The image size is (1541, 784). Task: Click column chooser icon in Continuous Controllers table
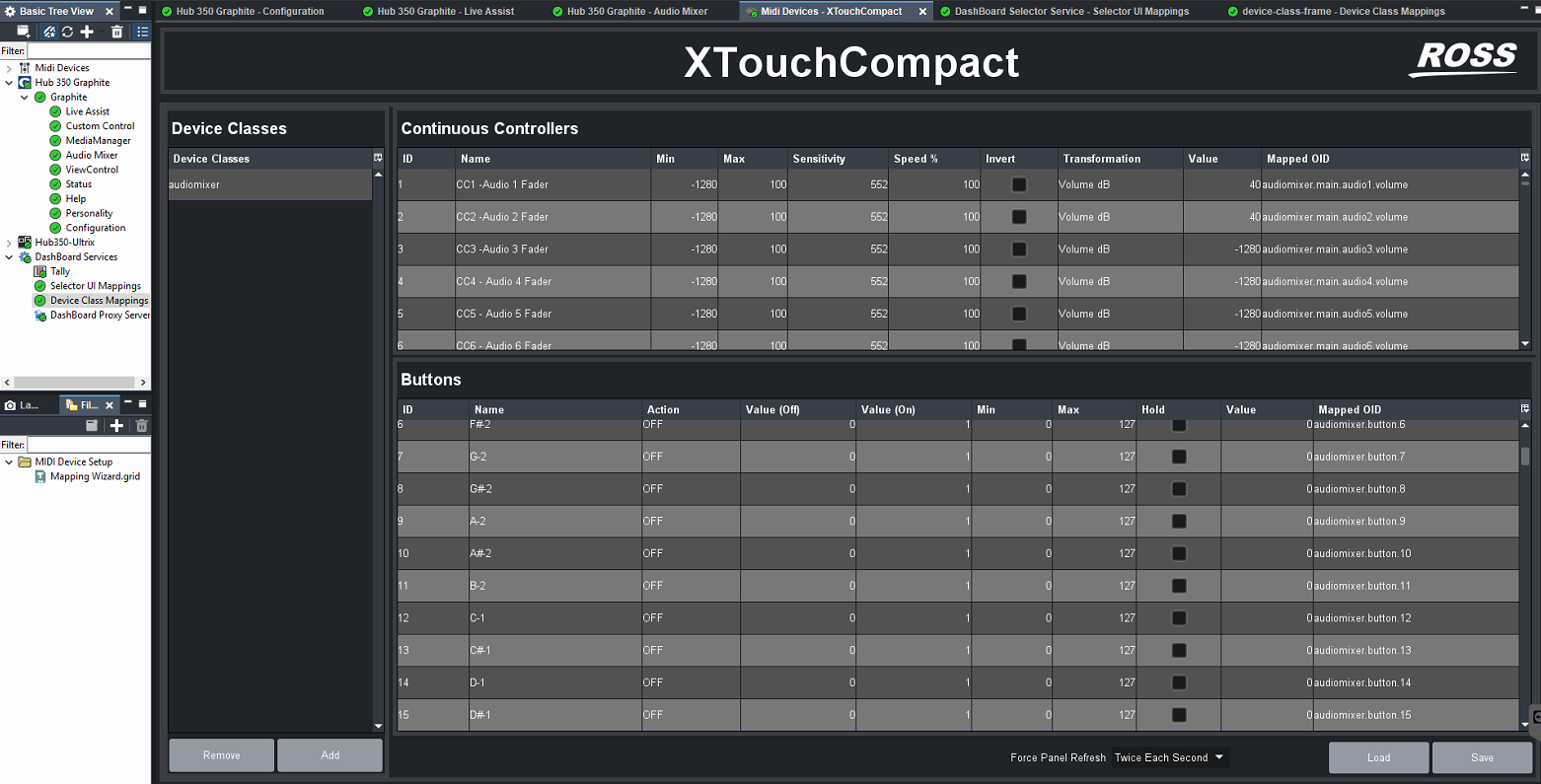pos(1525,158)
